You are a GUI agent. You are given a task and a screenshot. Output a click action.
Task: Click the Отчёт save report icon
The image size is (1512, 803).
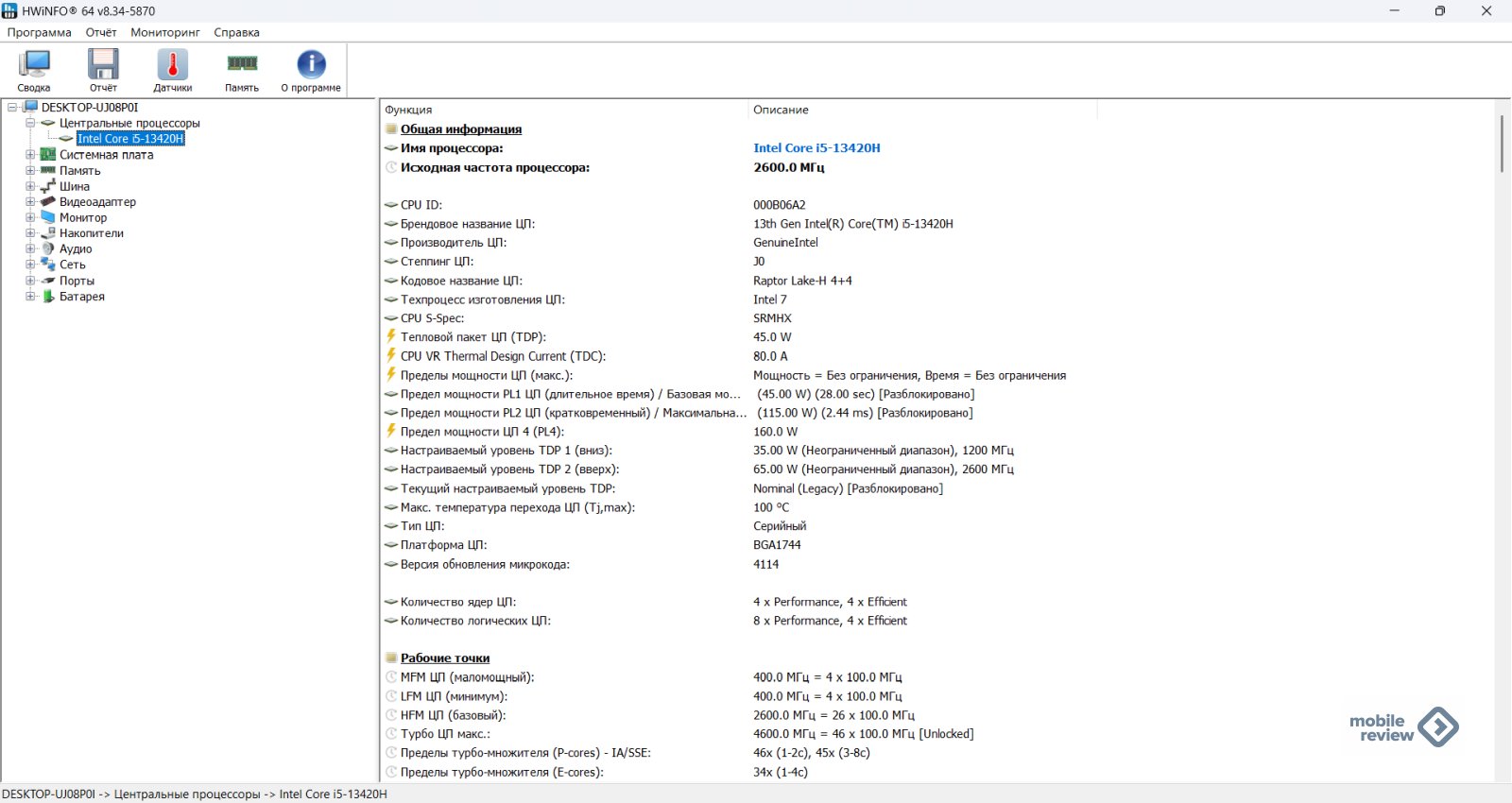103,65
